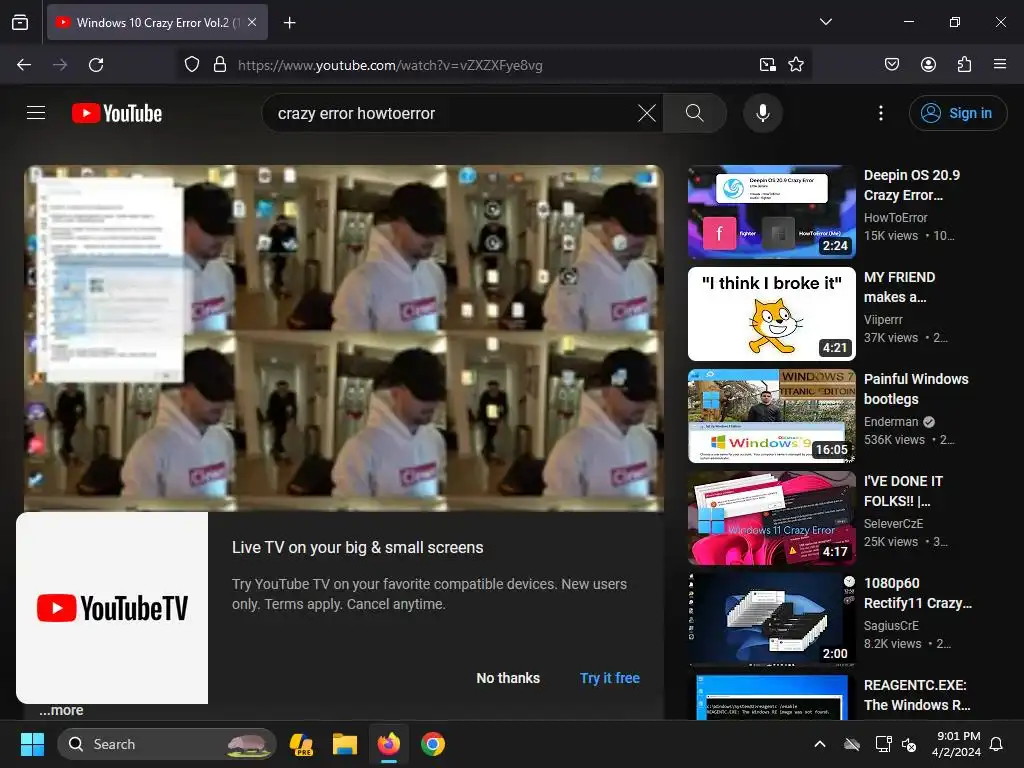Screen dimensions: 1024x768
Task: View site security padlock information
Action: [220, 65]
